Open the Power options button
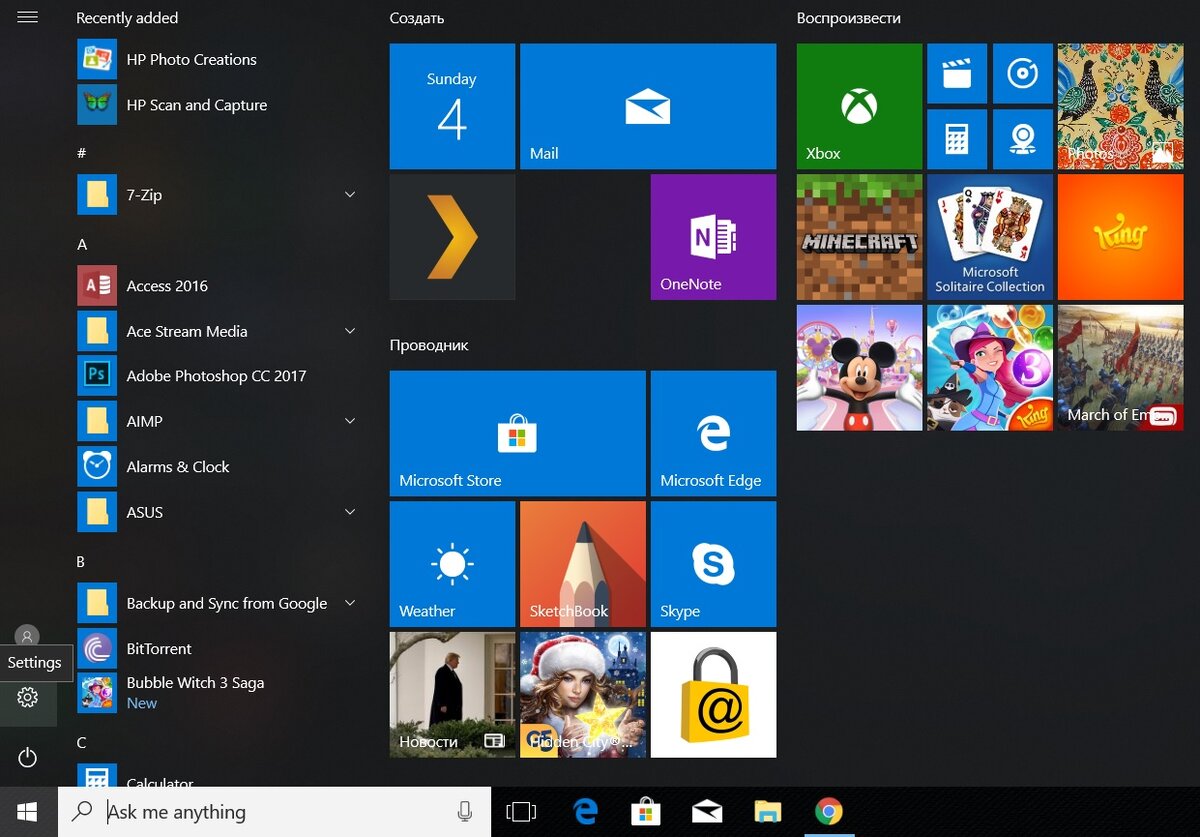 click(27, 758)
